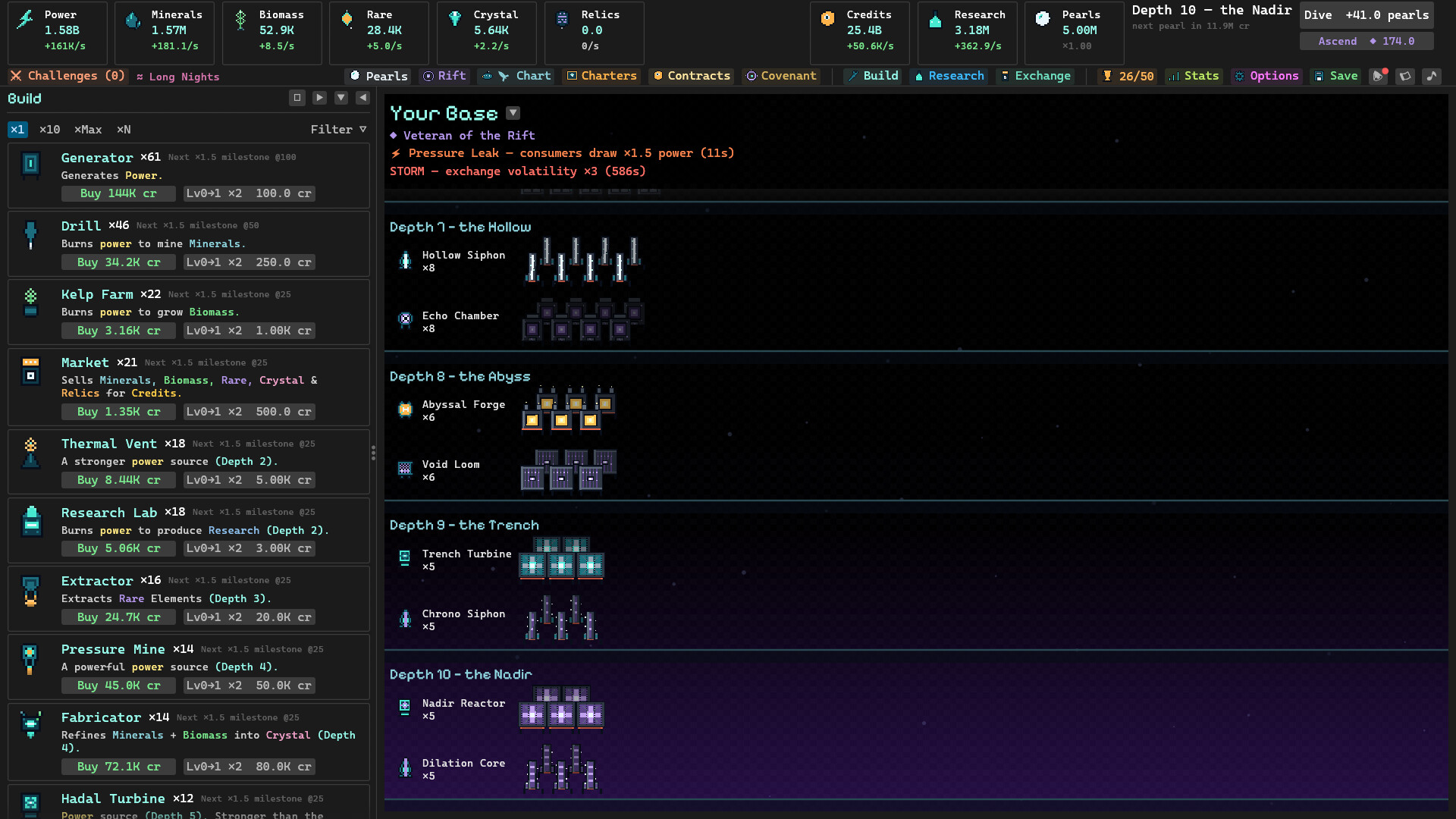
Task: Click the Market building icon
Action: coord(30,371)
